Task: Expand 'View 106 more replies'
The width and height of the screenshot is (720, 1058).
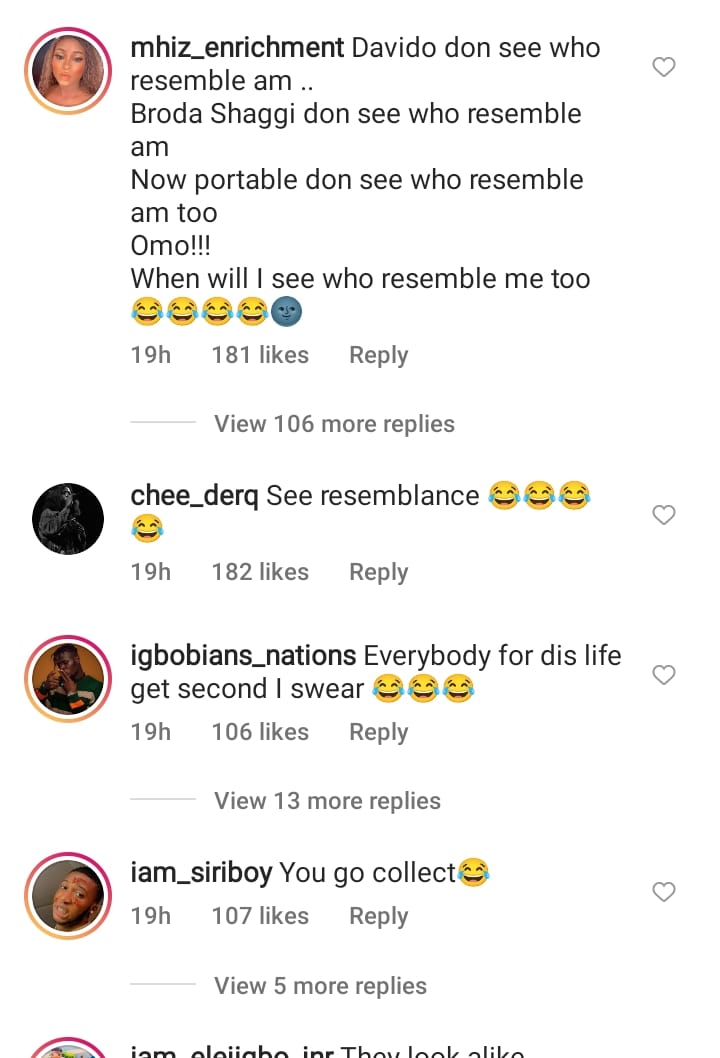Action: point(334,424)
